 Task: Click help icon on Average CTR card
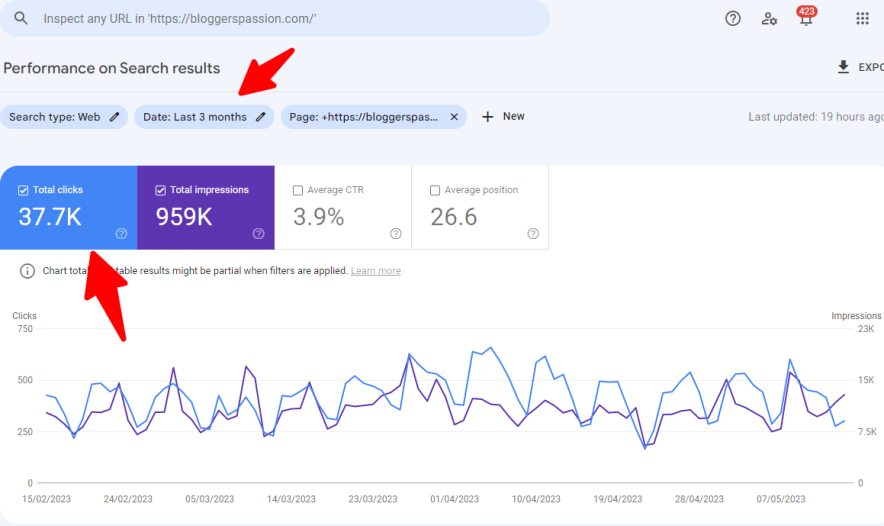point(395,233)
